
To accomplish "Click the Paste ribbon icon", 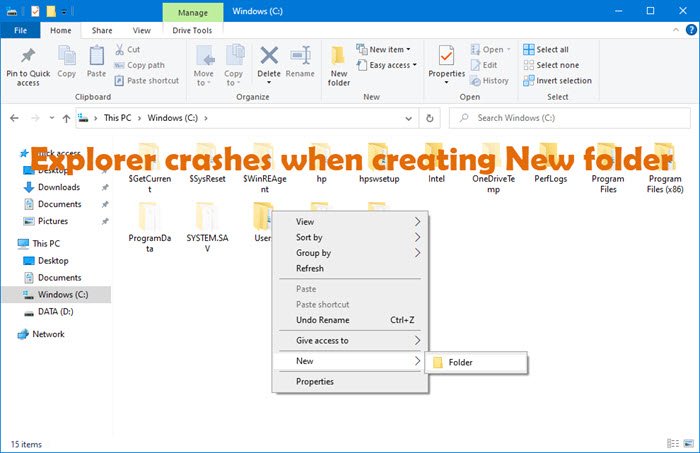I will point(96,62).
